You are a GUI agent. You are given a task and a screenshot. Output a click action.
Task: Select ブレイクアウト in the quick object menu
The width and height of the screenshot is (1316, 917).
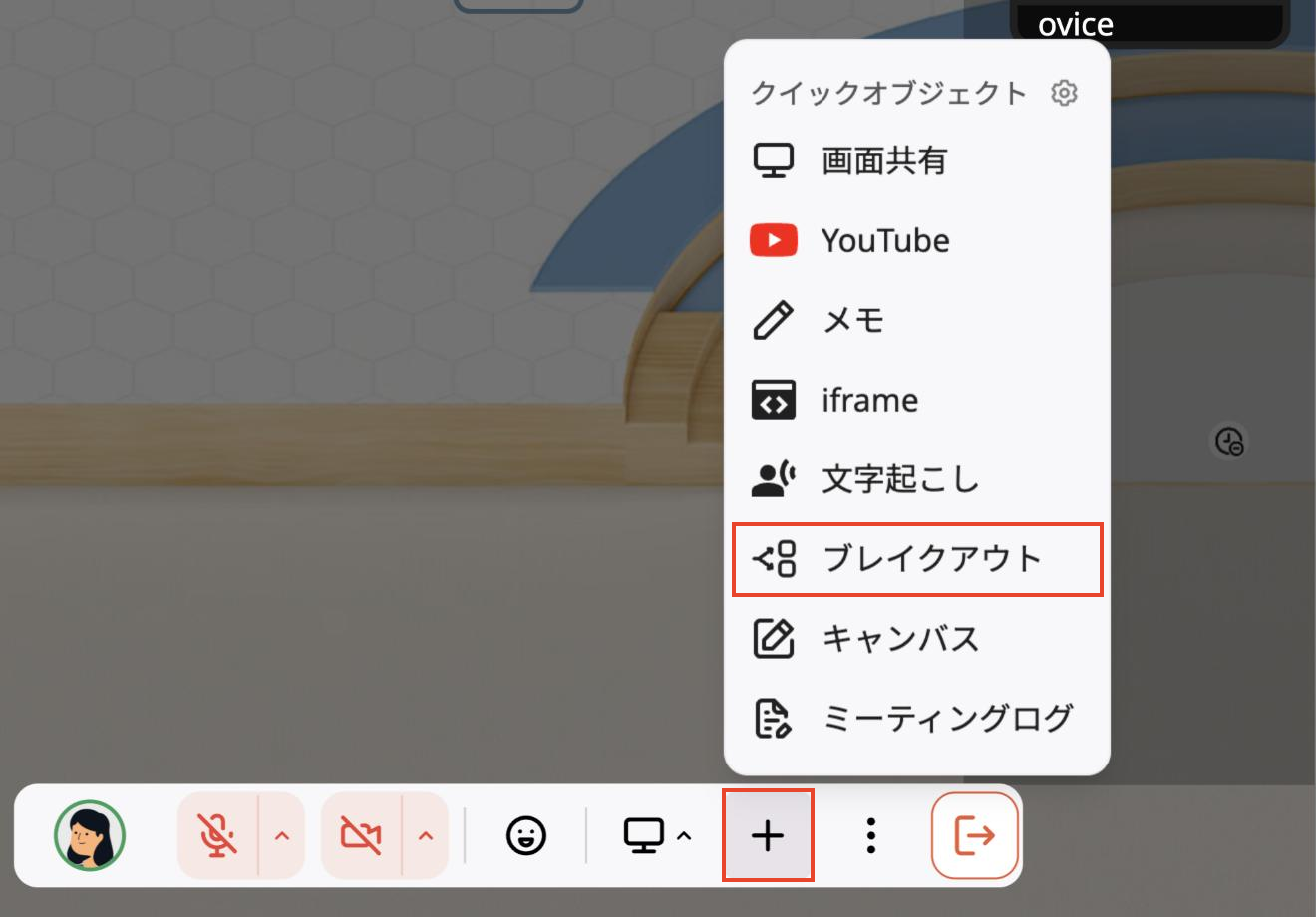coord(917,559)
